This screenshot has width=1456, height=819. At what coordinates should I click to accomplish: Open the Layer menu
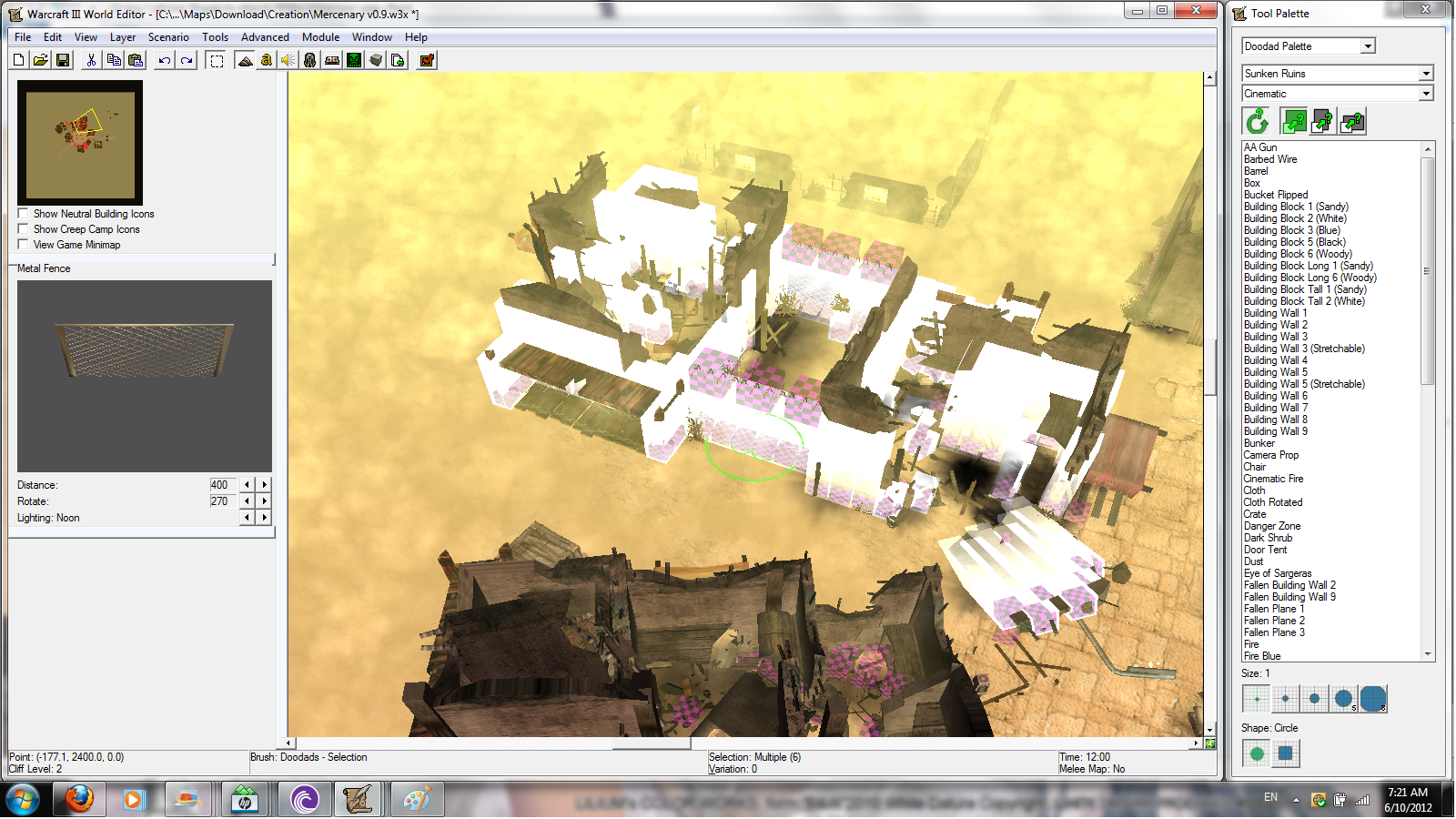pyautogui.click(x=123, y=37)
